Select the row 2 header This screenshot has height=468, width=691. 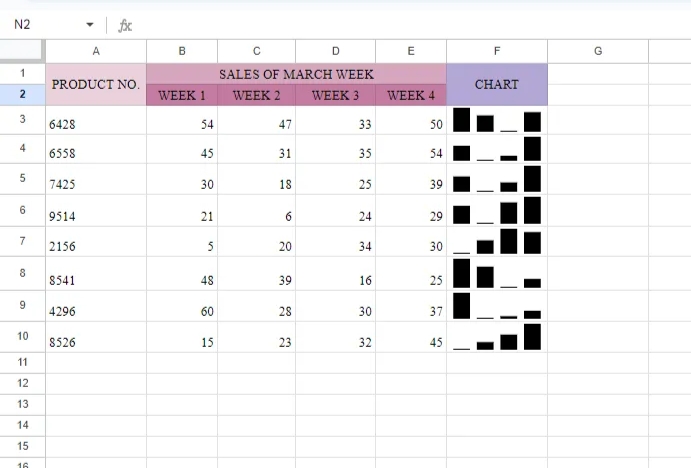coord(22,95)
